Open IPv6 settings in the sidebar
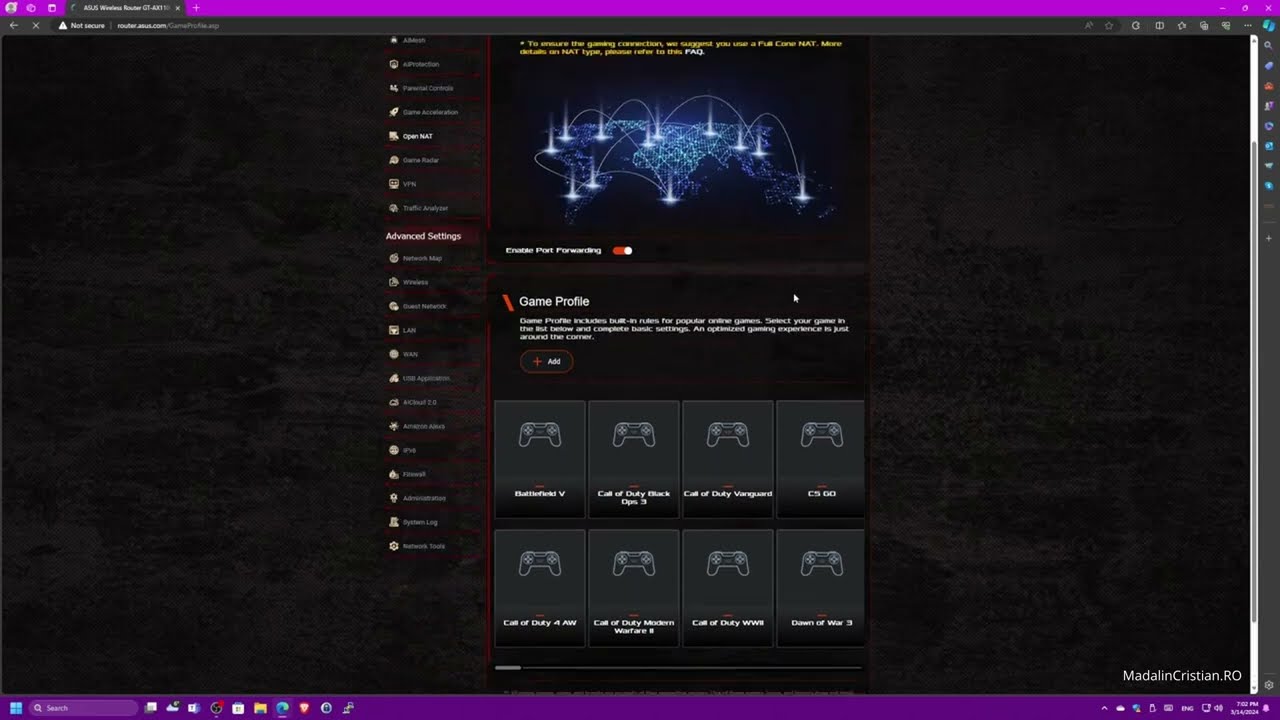 coord(409,450)
